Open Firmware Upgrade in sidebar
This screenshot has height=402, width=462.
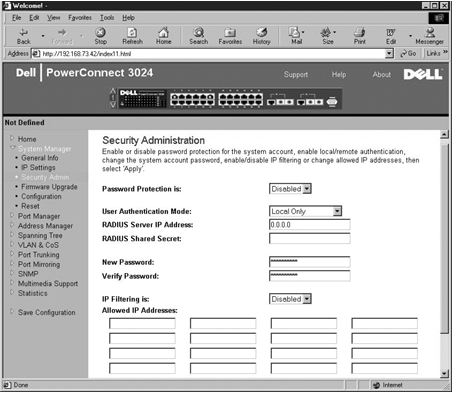pos(49,187)
